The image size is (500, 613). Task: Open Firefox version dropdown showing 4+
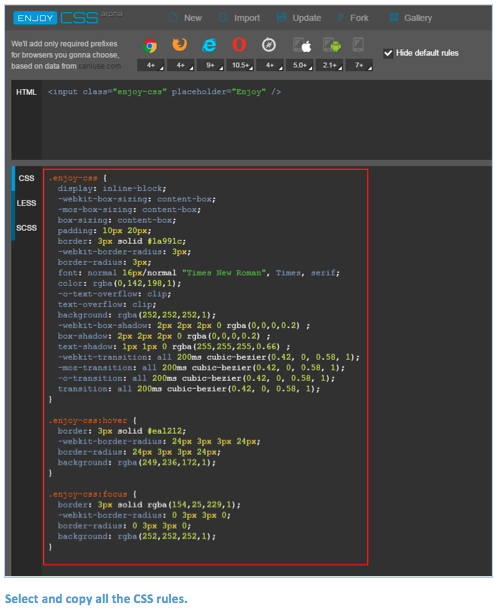(181, 65)
